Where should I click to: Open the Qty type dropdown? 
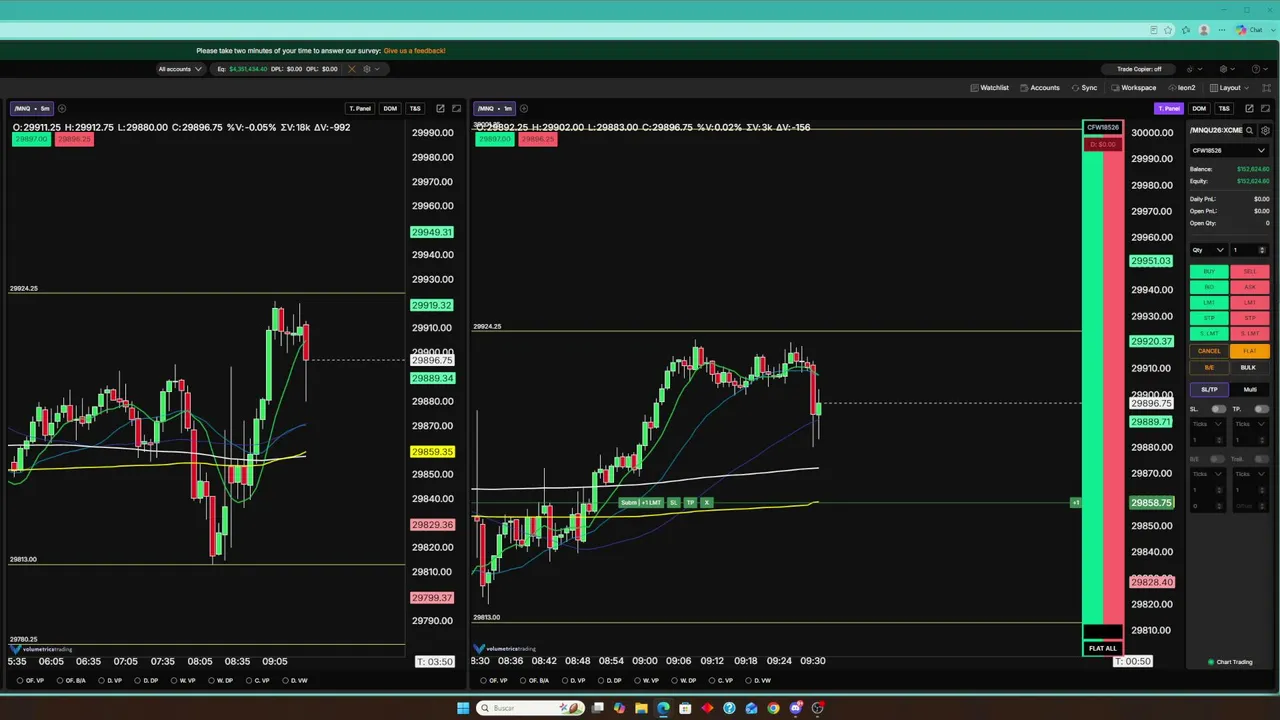pos(1208,250)
